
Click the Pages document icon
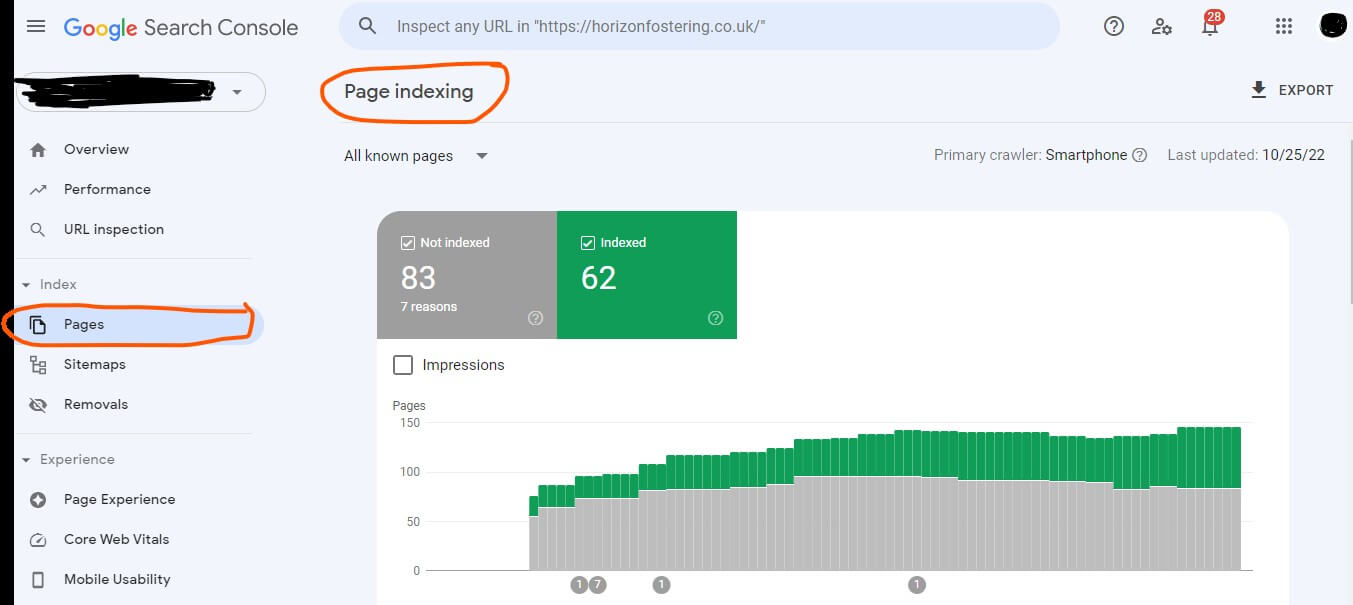(38, 325)
